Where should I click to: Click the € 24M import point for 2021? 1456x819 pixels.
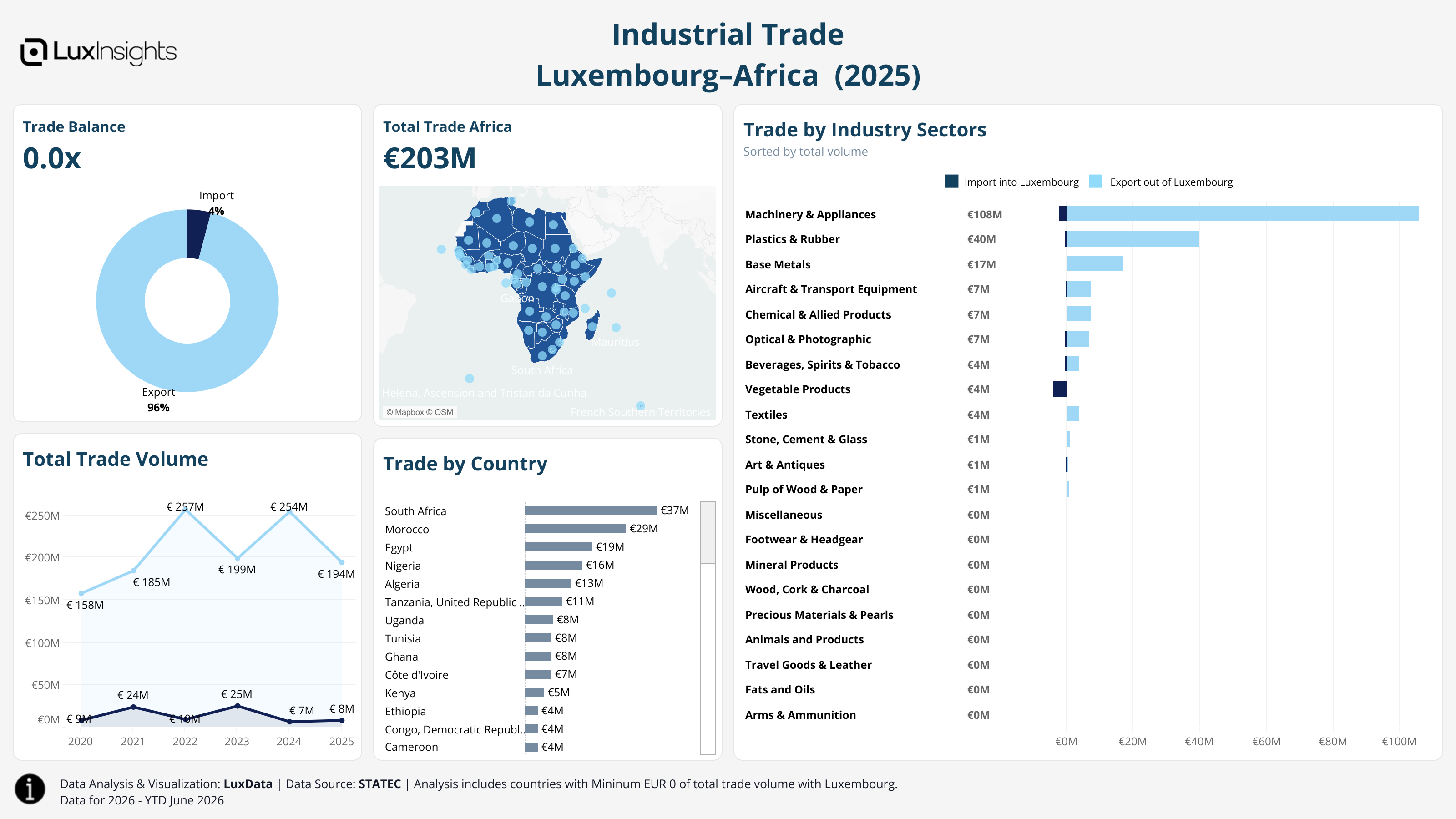click(x=133, y=707)
